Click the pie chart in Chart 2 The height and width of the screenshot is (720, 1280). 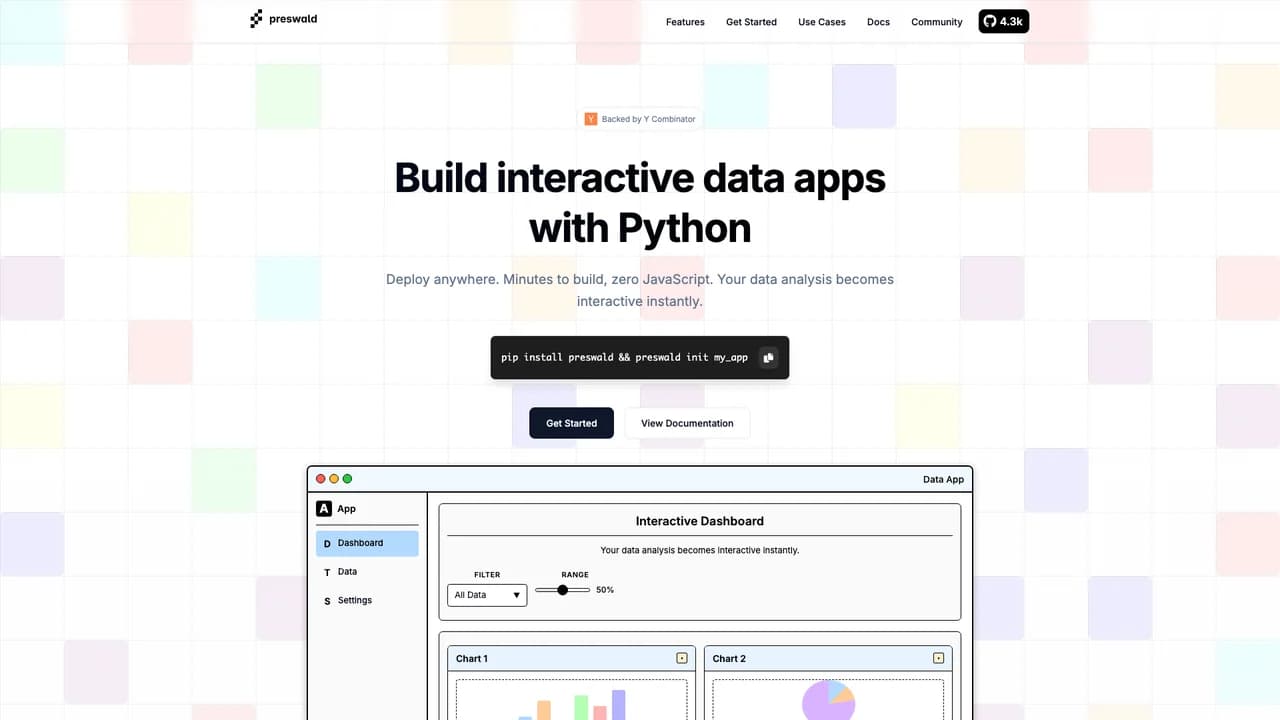point(828,700)
